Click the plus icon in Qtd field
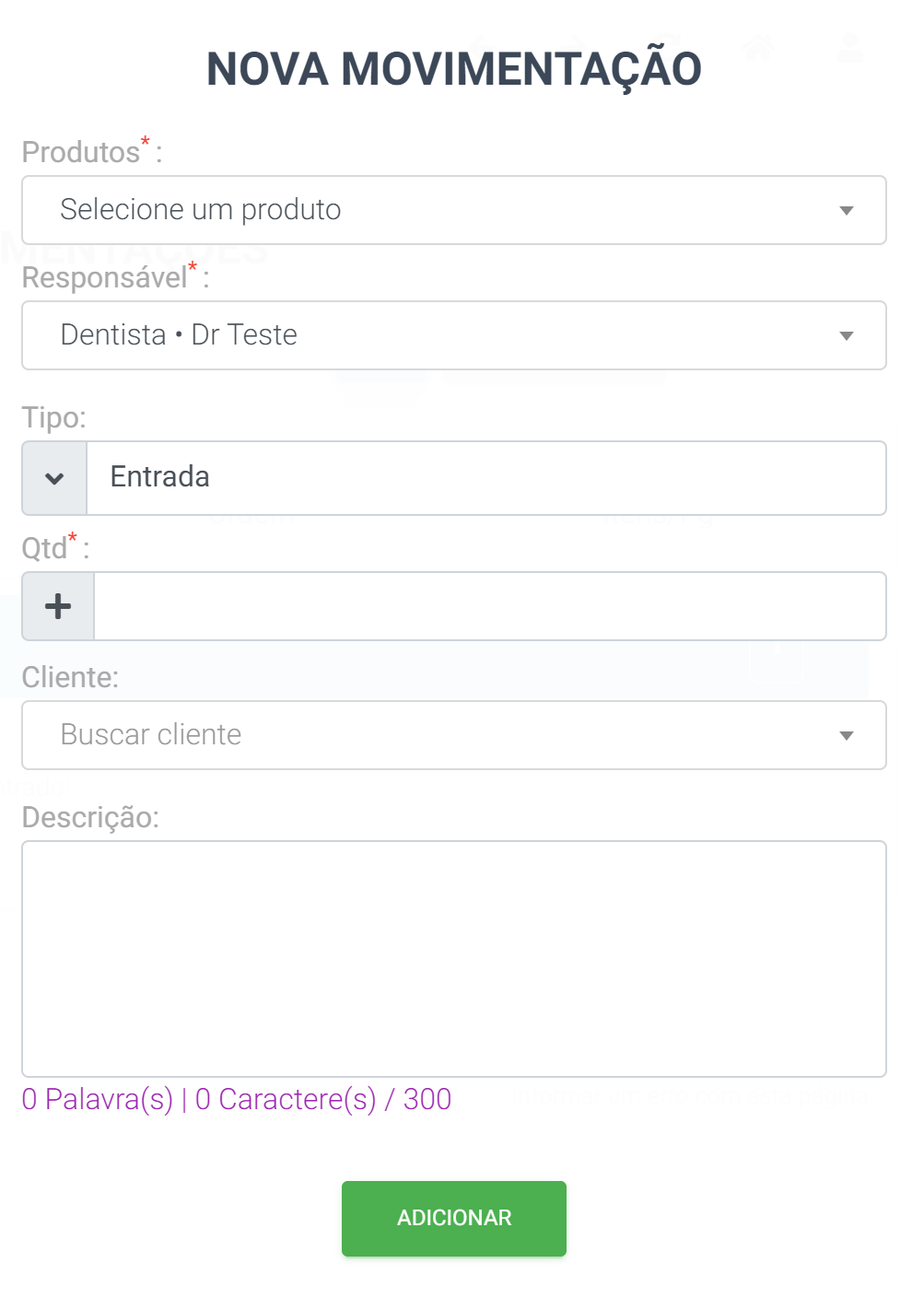The width and height of the screenshot is (924, 1298). click(58, 606)
